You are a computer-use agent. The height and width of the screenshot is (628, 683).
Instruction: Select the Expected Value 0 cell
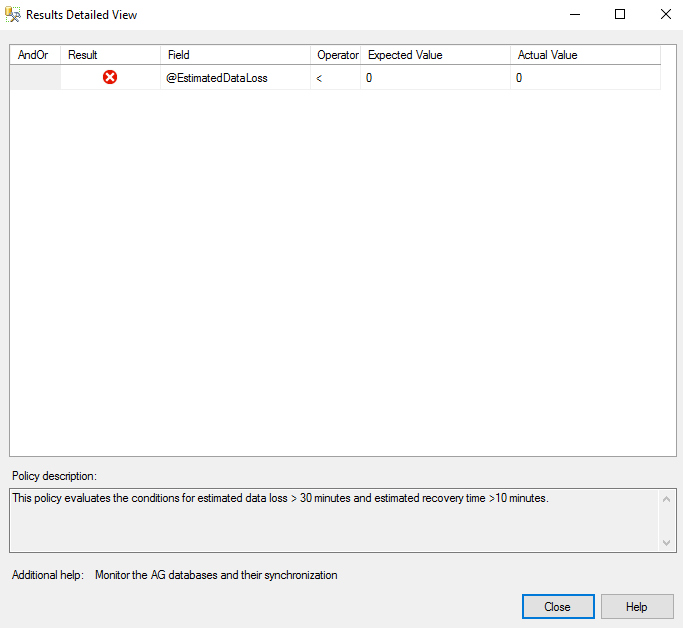[435, 78]
